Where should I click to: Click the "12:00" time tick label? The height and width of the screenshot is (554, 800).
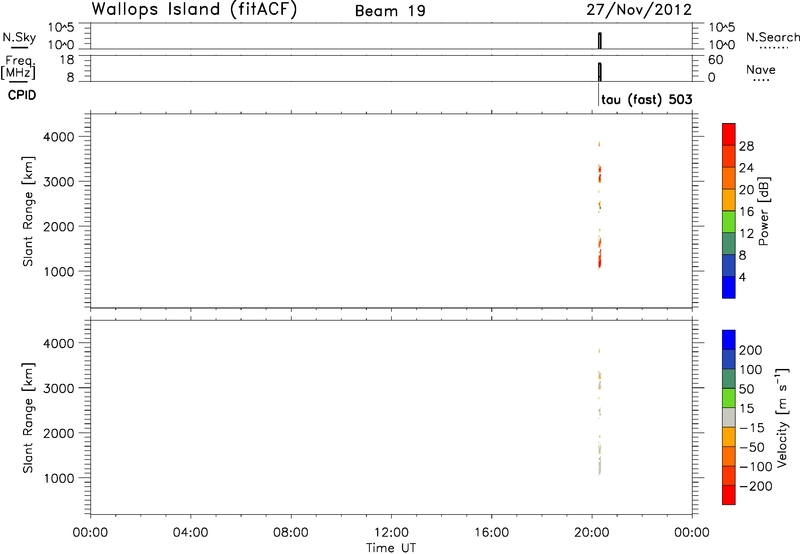pyautogui.click(x=391, y=533)
